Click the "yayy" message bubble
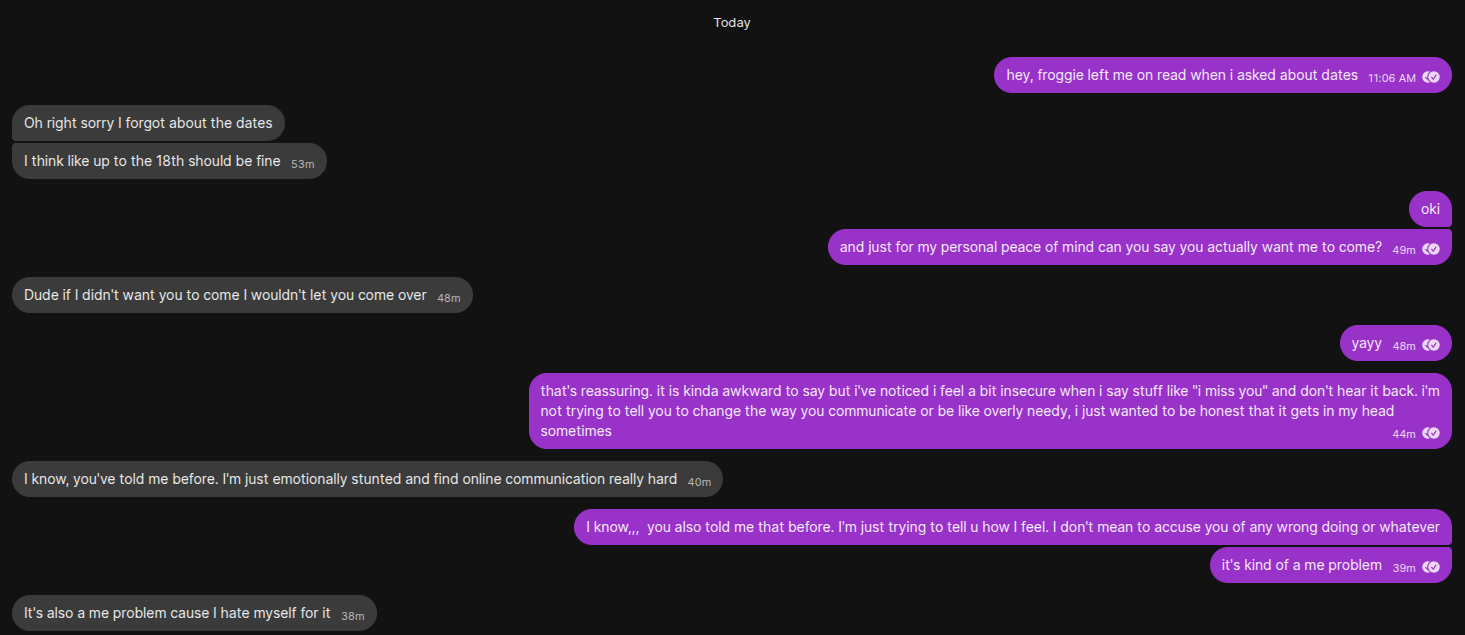 [x=1366, y=343]
